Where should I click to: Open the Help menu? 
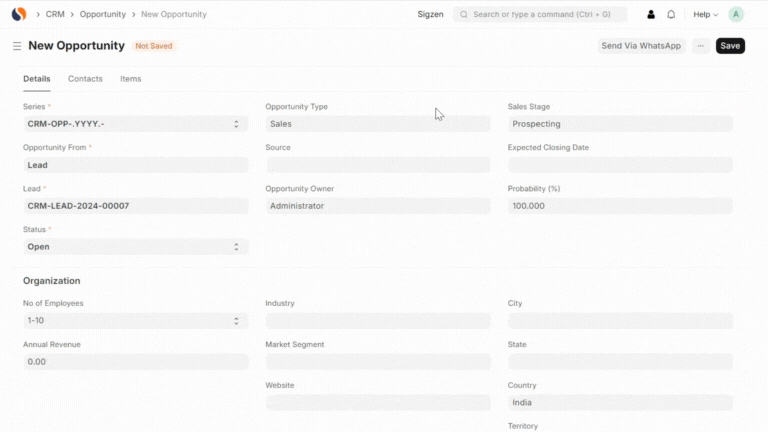[705, 15]
